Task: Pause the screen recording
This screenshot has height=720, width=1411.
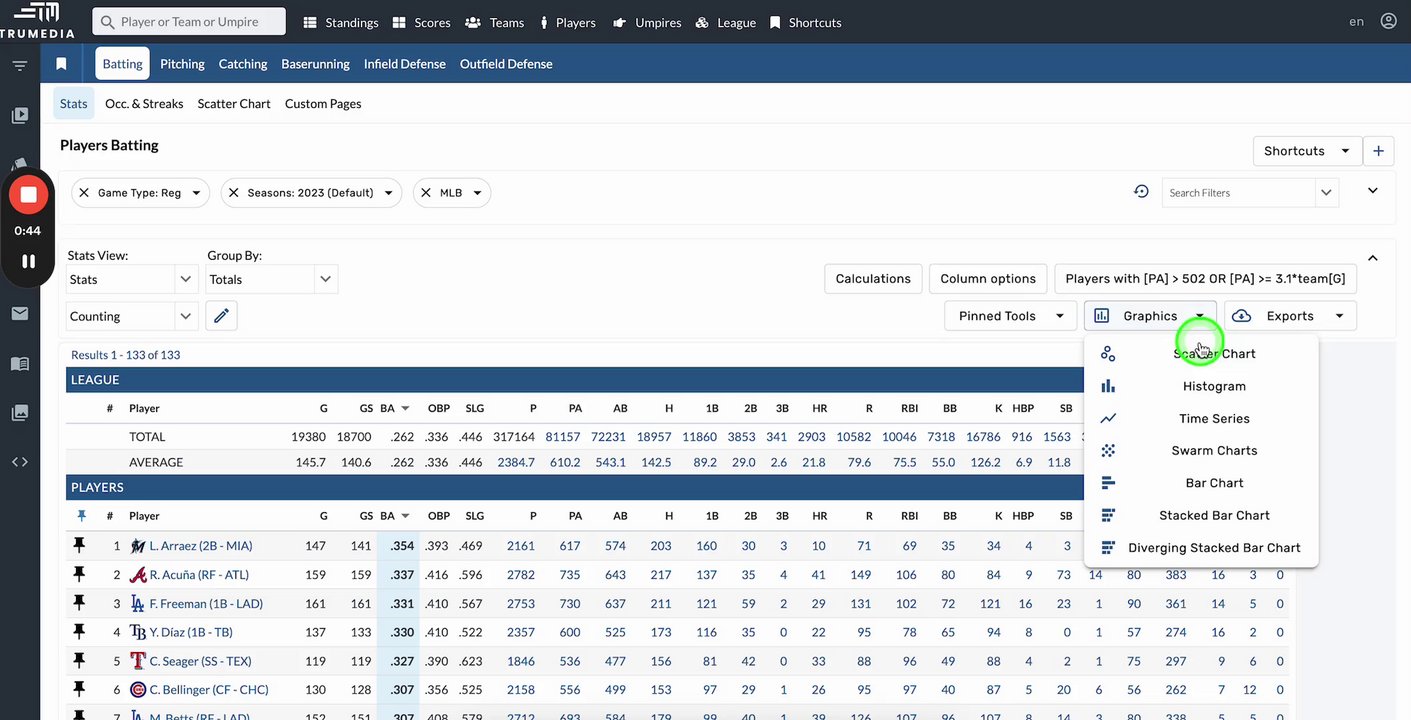Action: point(28,261)
